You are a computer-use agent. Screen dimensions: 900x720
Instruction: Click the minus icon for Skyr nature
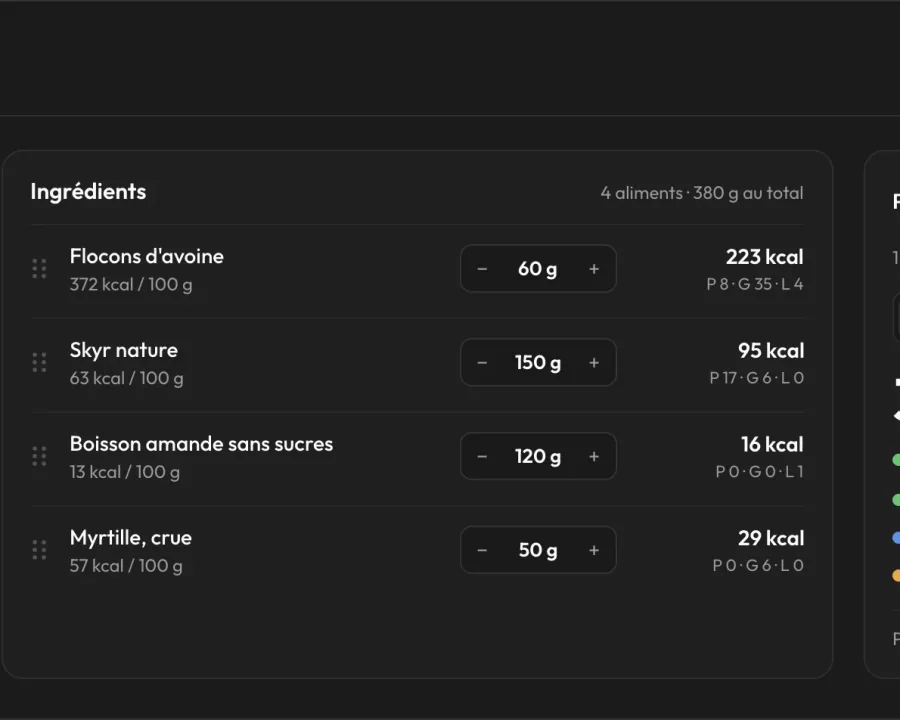[x=482, y=363]
